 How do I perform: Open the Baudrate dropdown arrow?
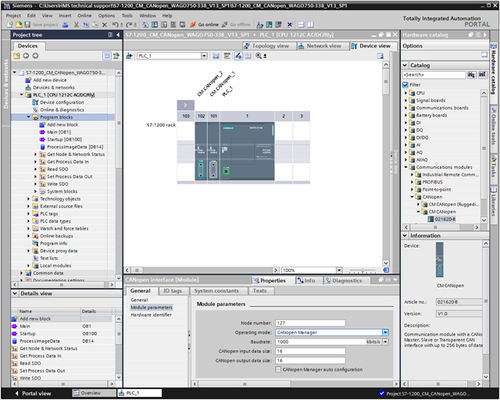[385, 342]
